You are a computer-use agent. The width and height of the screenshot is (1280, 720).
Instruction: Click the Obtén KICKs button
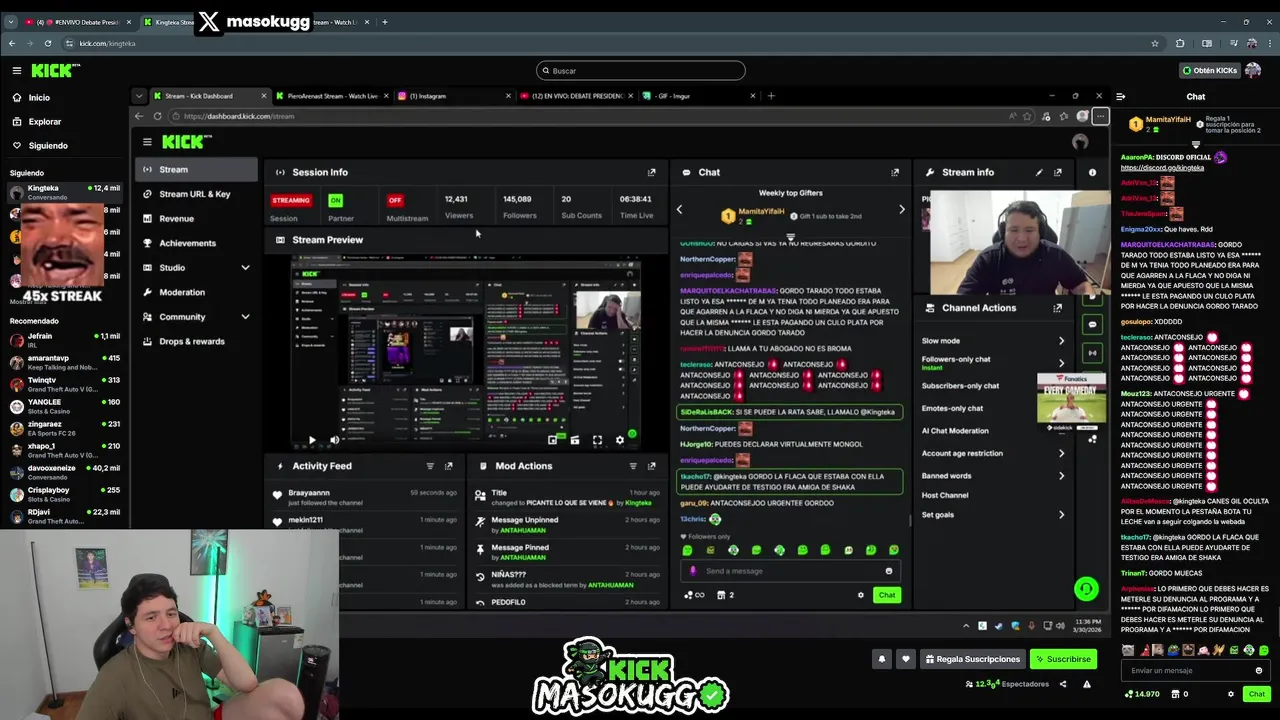(1210, 70)
